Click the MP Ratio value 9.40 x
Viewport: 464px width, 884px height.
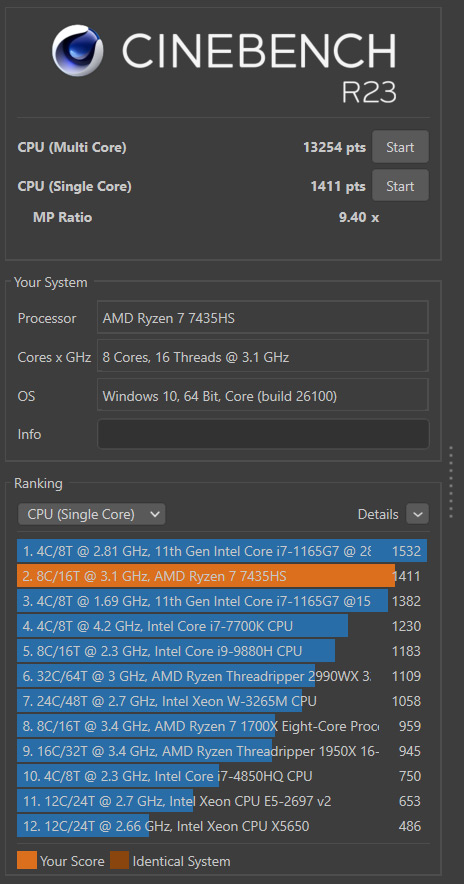click(359, 217)
